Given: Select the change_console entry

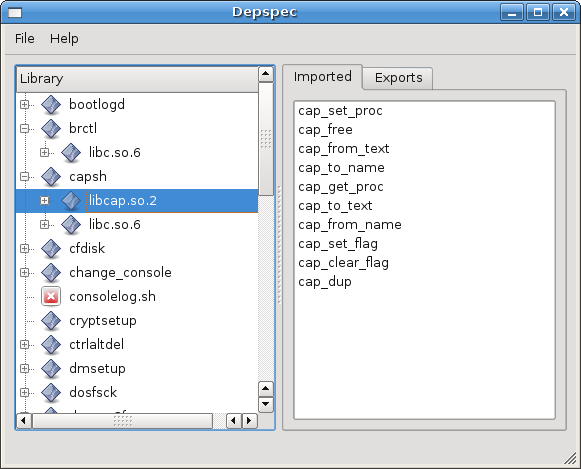Looking at the screenshot, I should tap(120, 273).
